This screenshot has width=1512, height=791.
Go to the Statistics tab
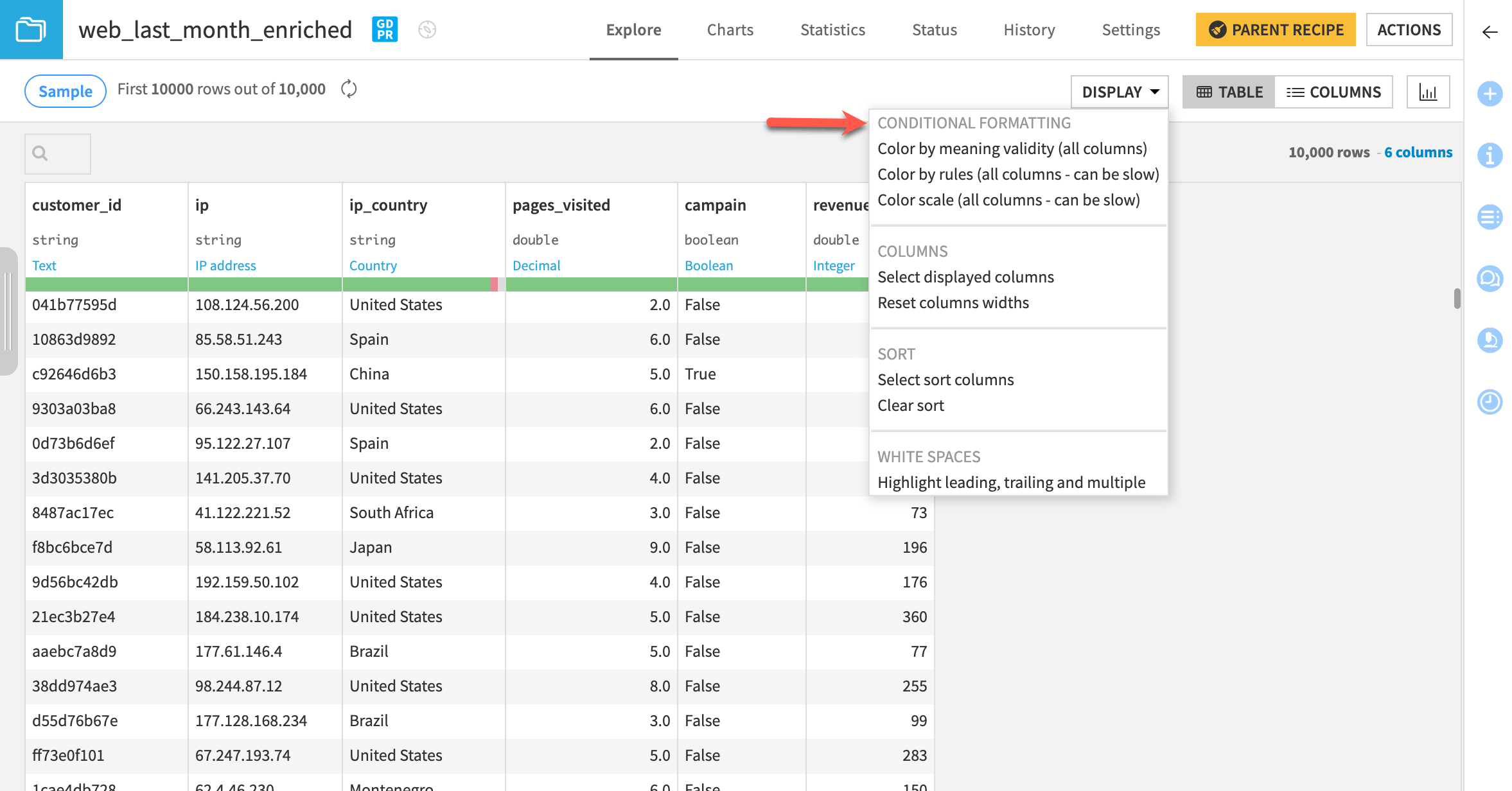832,30
